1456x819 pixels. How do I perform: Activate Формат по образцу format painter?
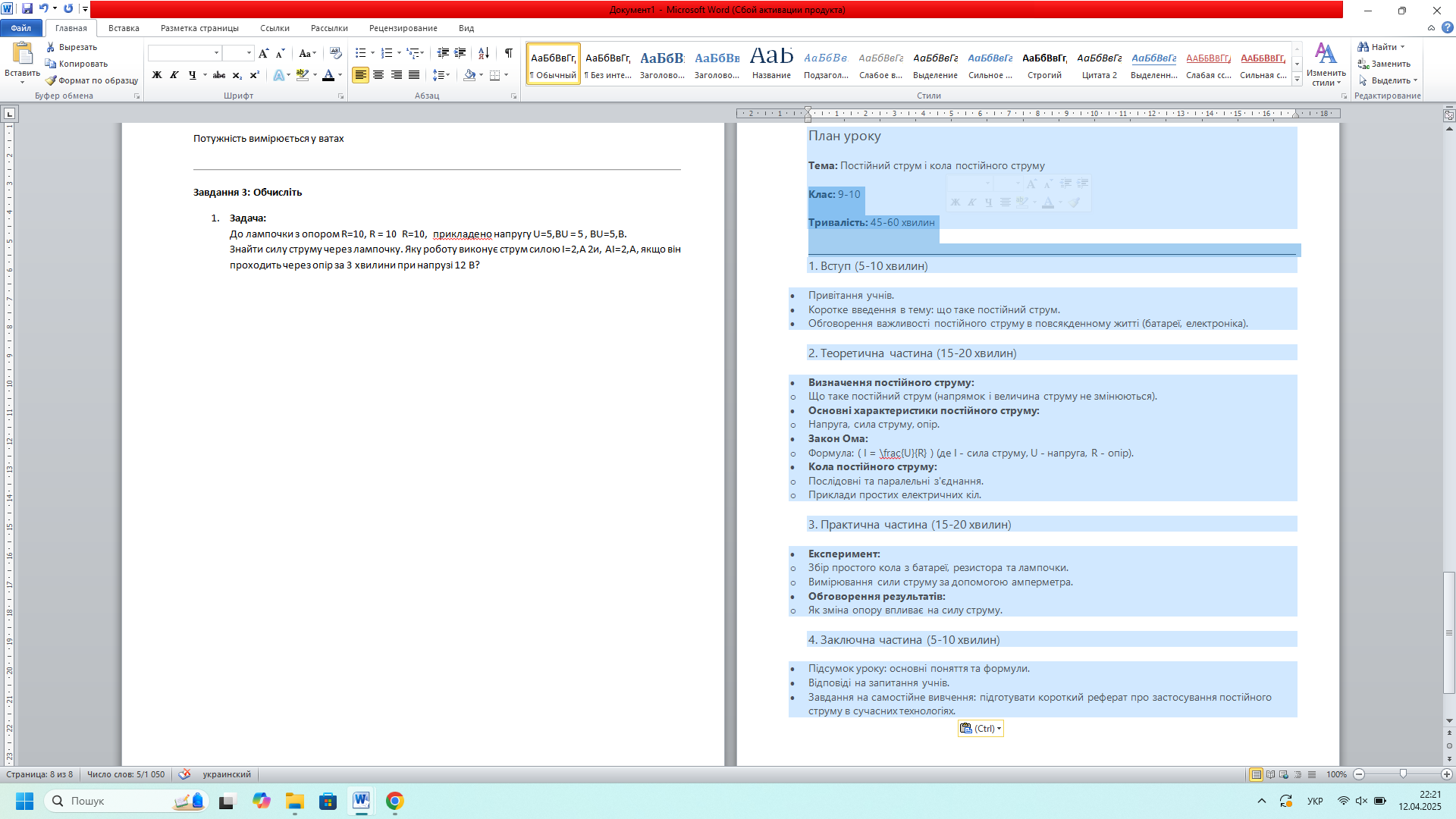91,80
